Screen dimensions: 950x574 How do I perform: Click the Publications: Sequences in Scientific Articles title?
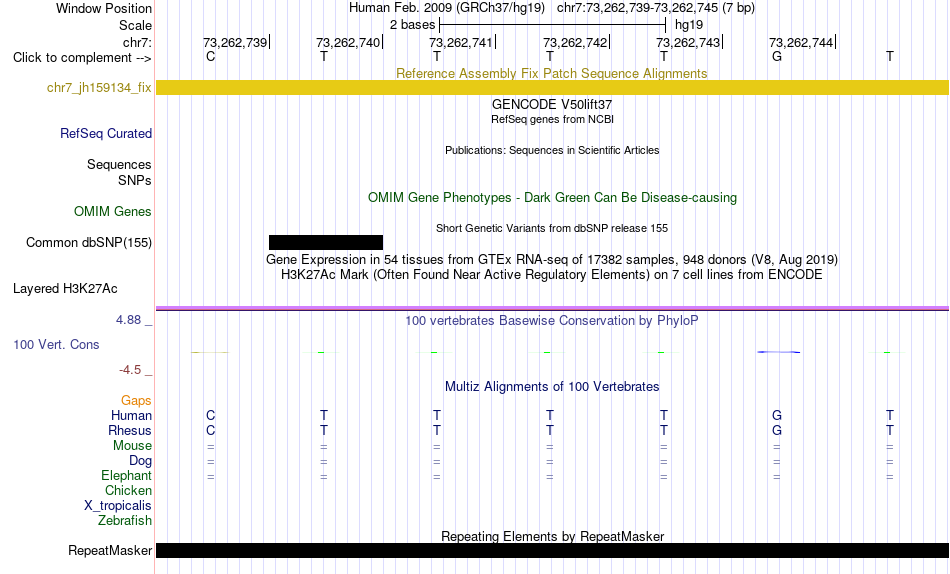pos(552,150)
